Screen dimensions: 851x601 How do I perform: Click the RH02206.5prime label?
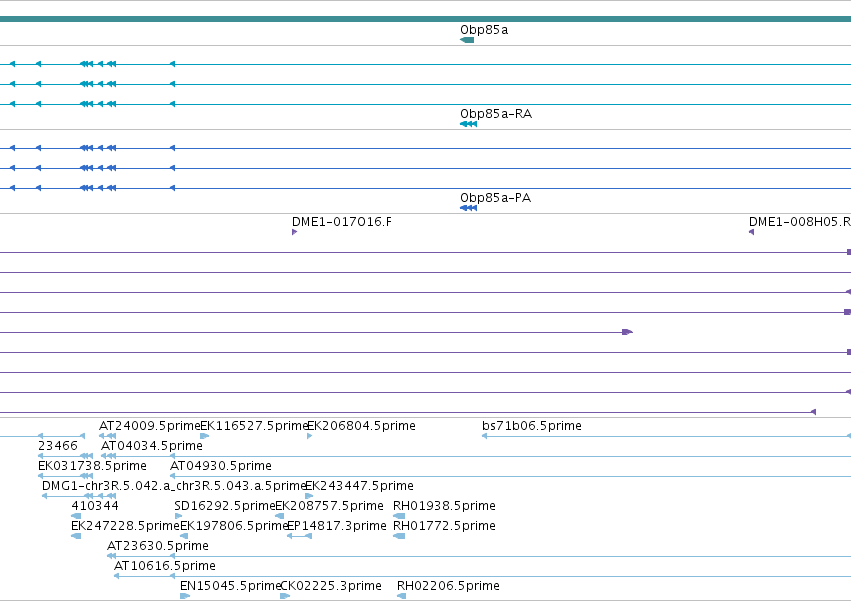point(448,586)
